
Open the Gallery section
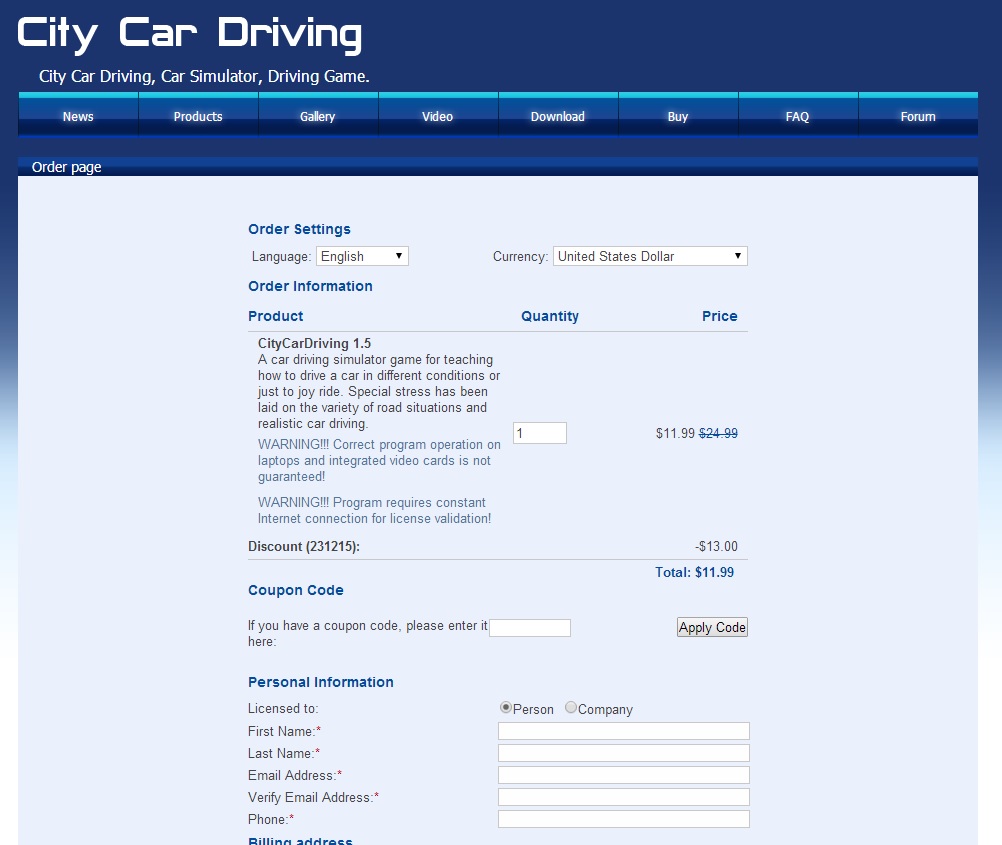318,117
